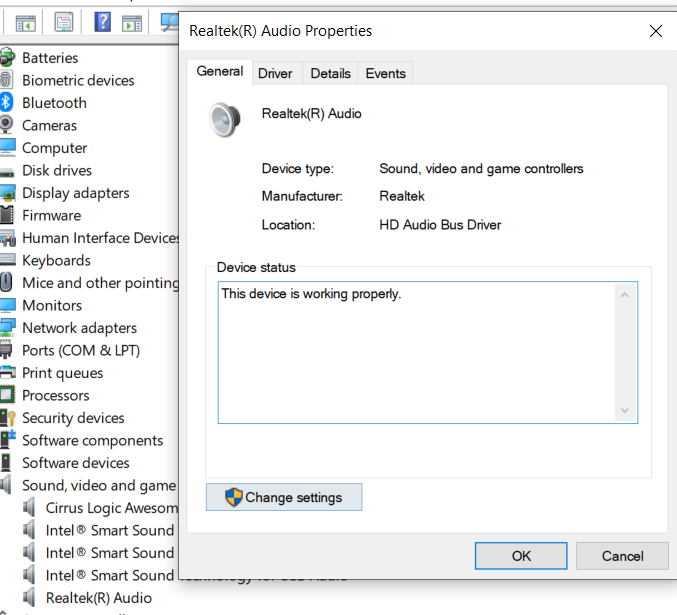677x615 pixels.
Task: Click the Change settings button
Action: click(284, 497)
